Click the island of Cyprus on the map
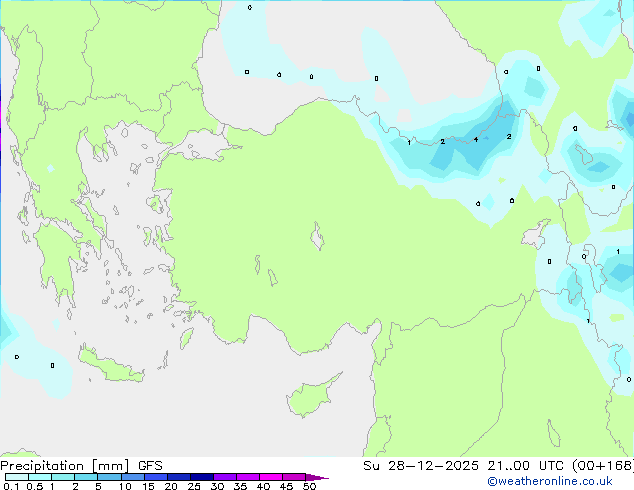The height and width of the screenshot is (490, 634). (x=311, y=396)
